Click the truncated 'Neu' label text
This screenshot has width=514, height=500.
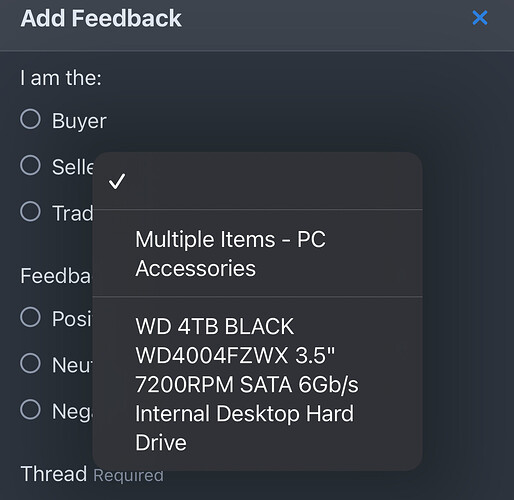(71, 365)
